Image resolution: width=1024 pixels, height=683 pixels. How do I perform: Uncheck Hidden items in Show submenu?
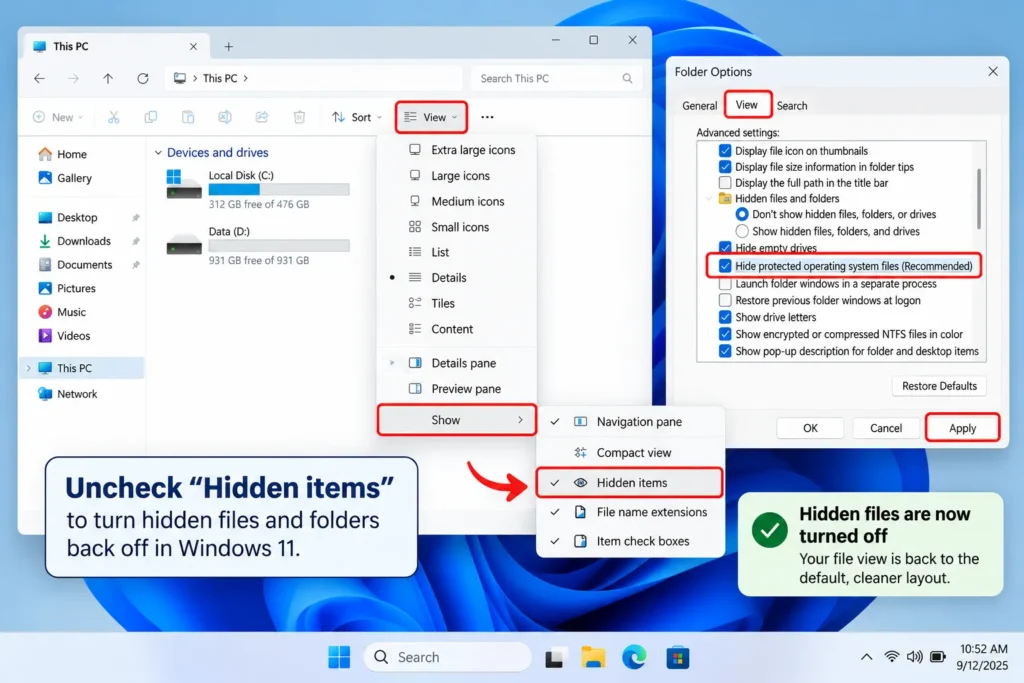(x=630, y=483)
